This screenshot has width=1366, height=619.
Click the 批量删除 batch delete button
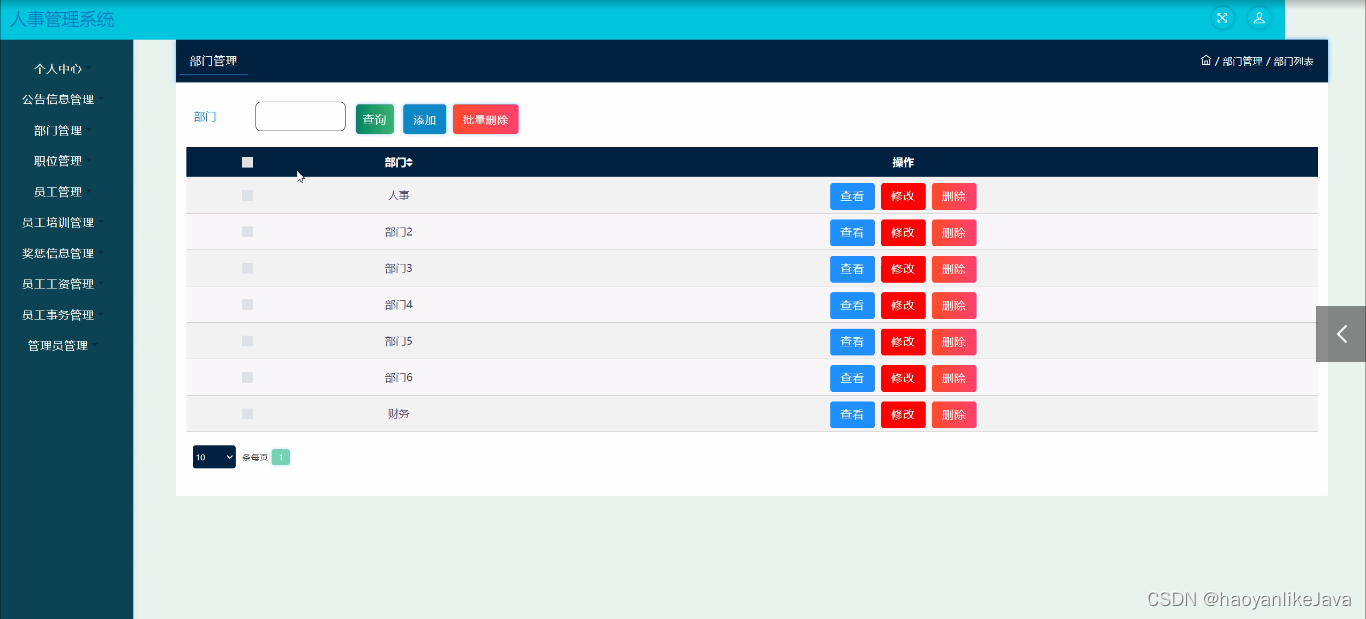[x=486, y=119]
